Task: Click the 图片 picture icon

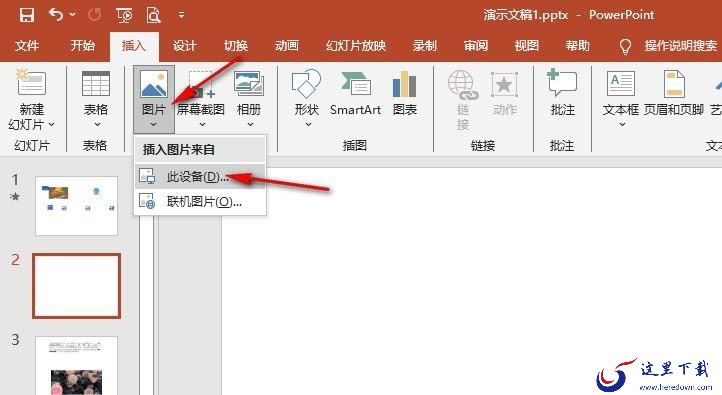Action: (x=154, y=83)
